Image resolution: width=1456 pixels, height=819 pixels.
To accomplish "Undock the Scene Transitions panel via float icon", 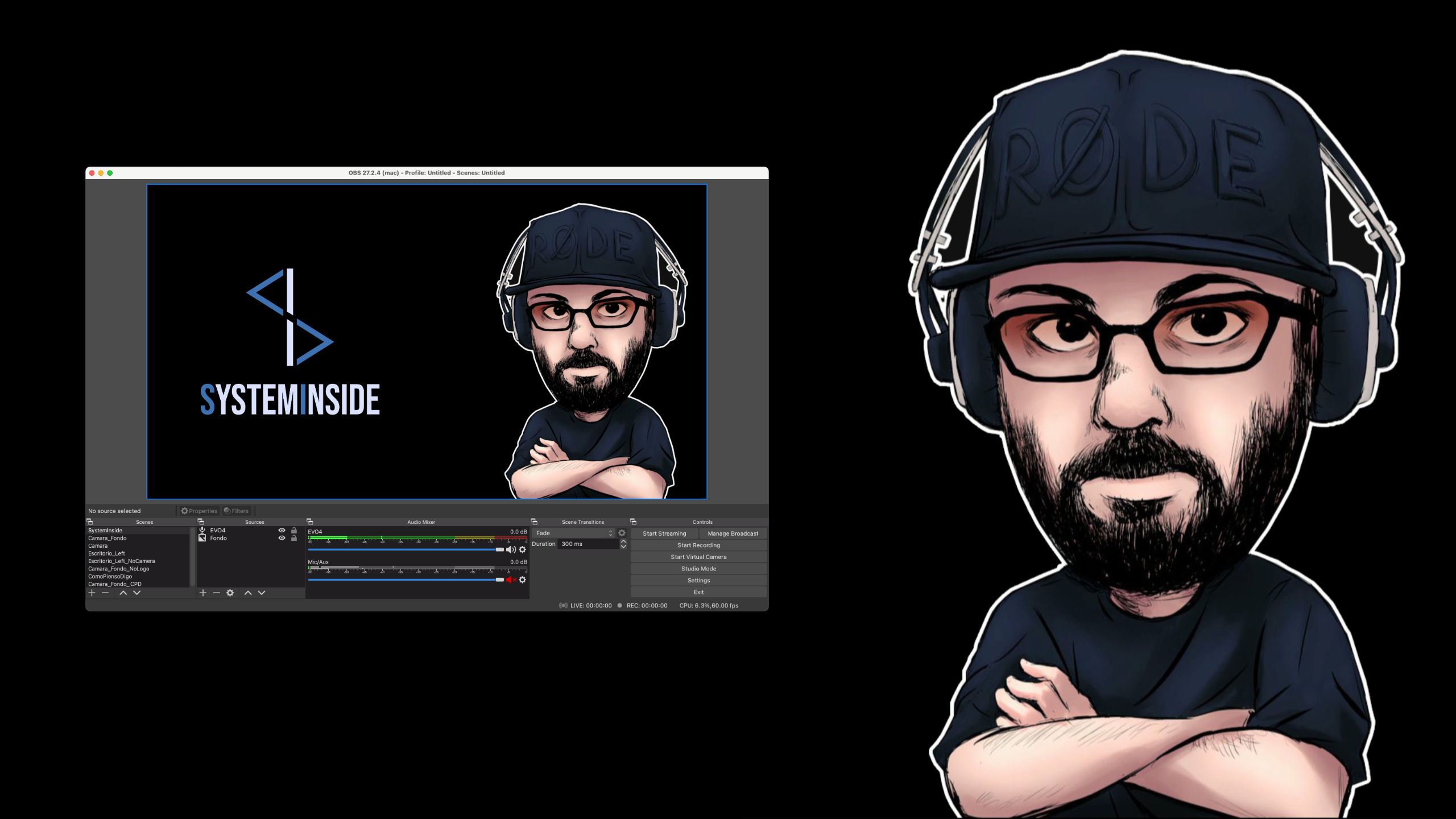I will 533,522.
